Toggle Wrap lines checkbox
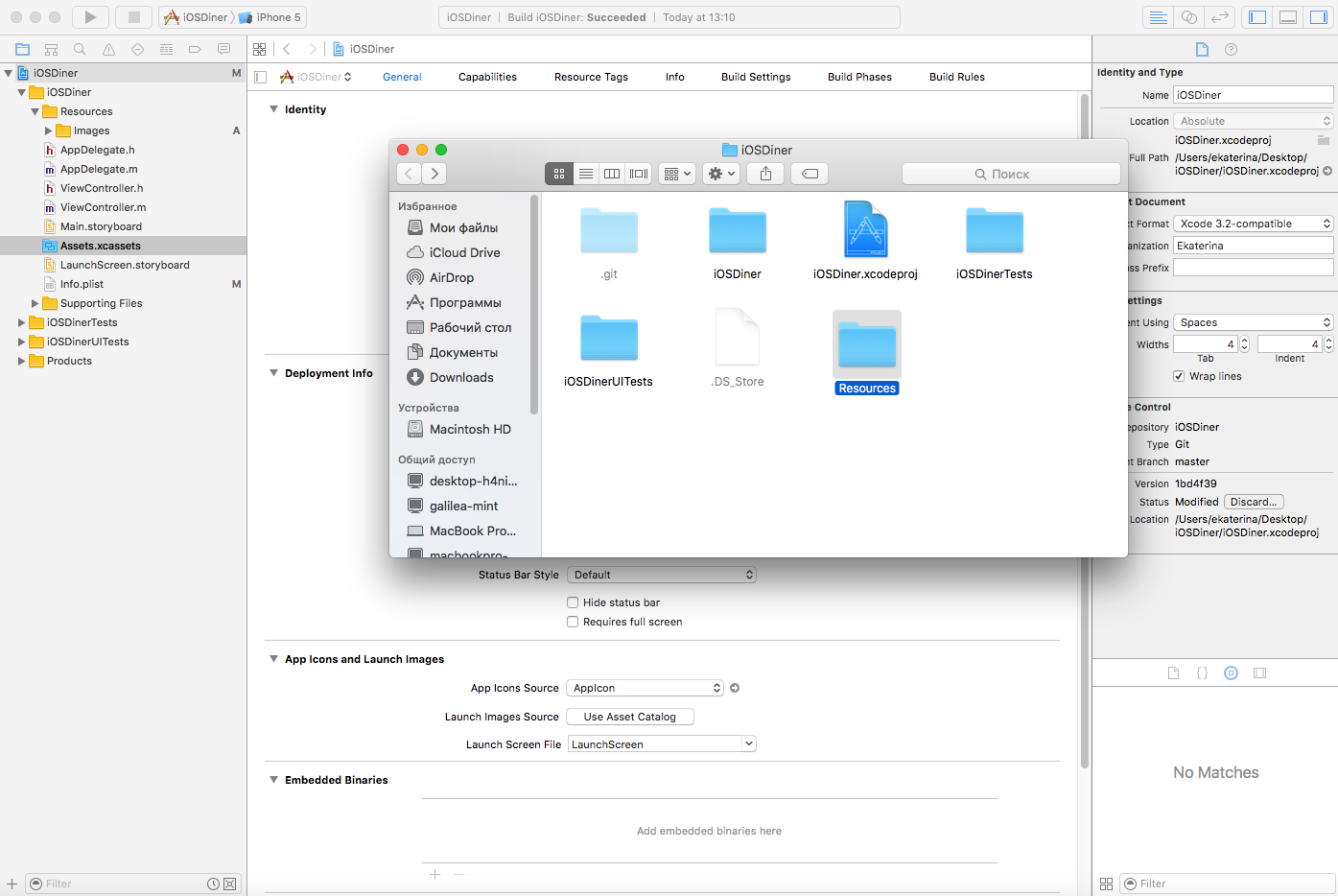Screen dimensions: 1338x896 1179,376
